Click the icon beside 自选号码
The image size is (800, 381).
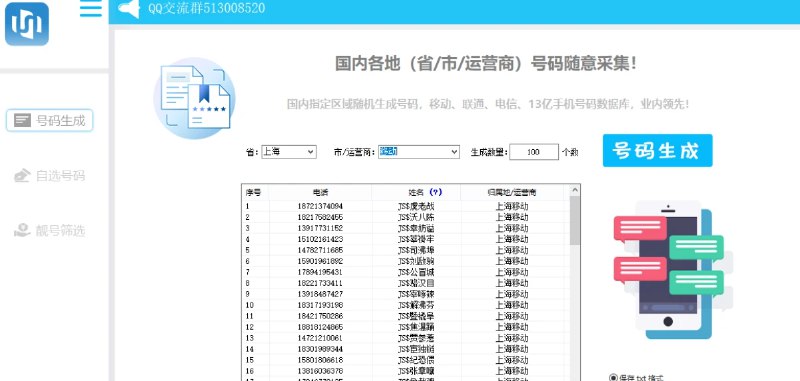[22, 176]
